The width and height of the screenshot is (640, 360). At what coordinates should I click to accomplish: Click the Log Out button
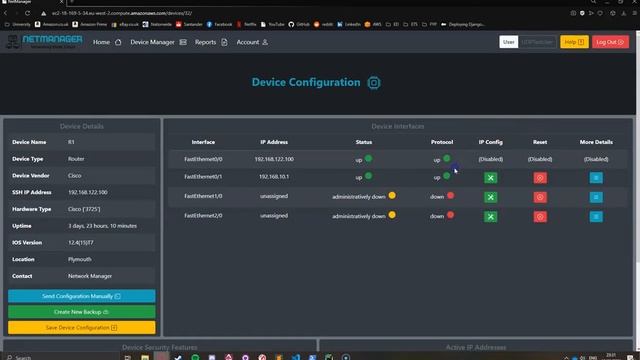pos(610,42)
